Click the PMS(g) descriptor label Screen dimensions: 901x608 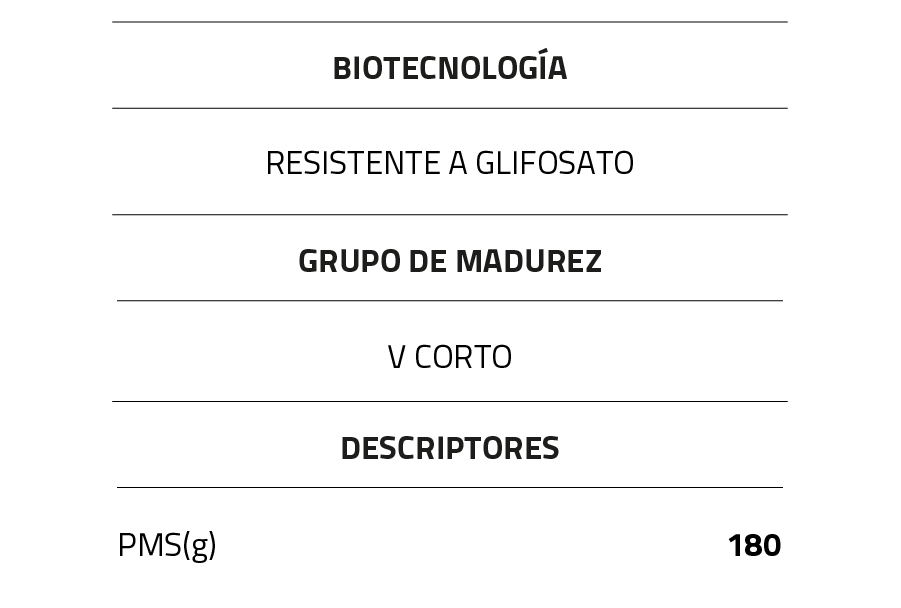pos(167,546)
